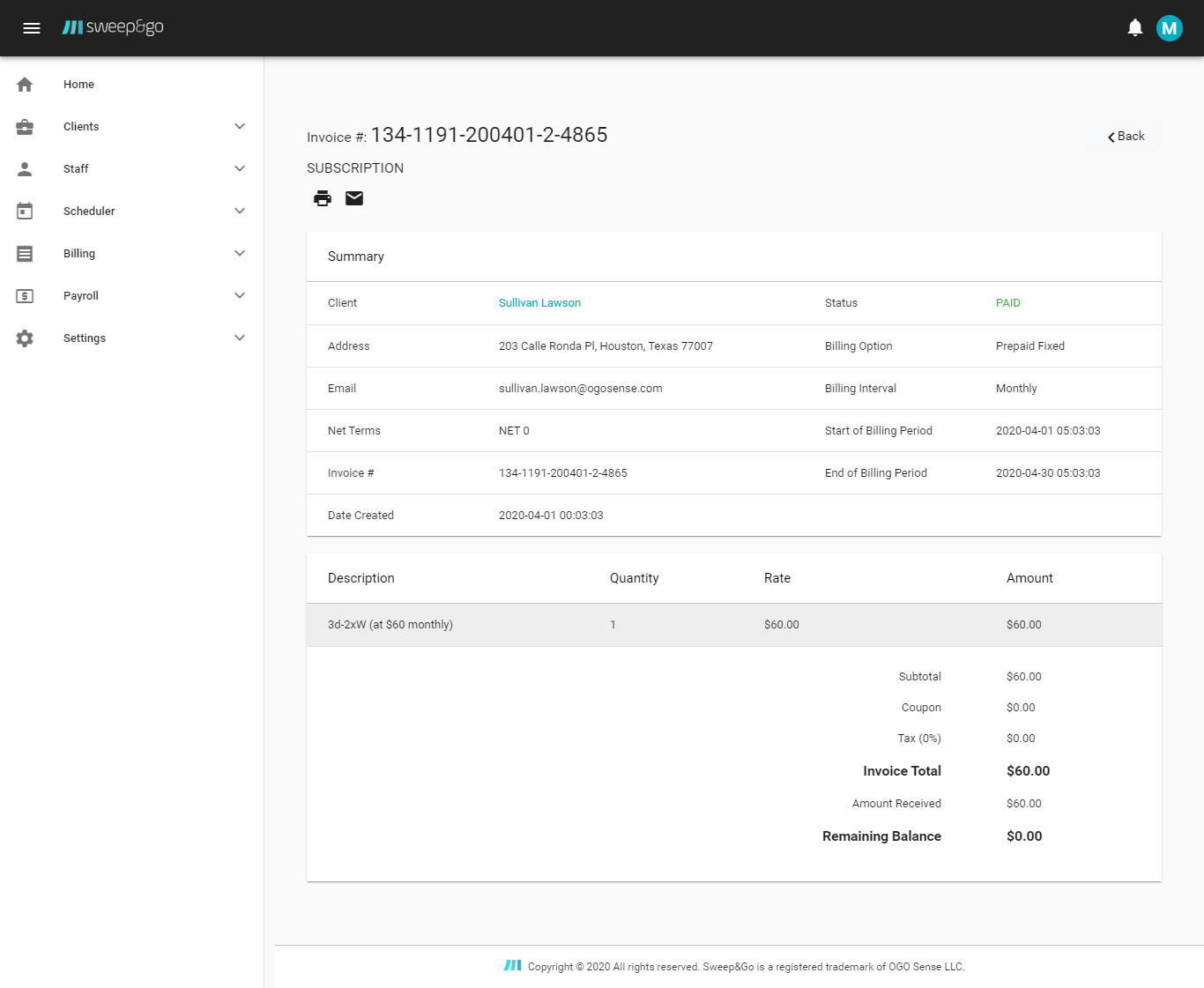
Task: Click the Clients briefcase icon
Action: pyautogui.click(x=25, y=127)
